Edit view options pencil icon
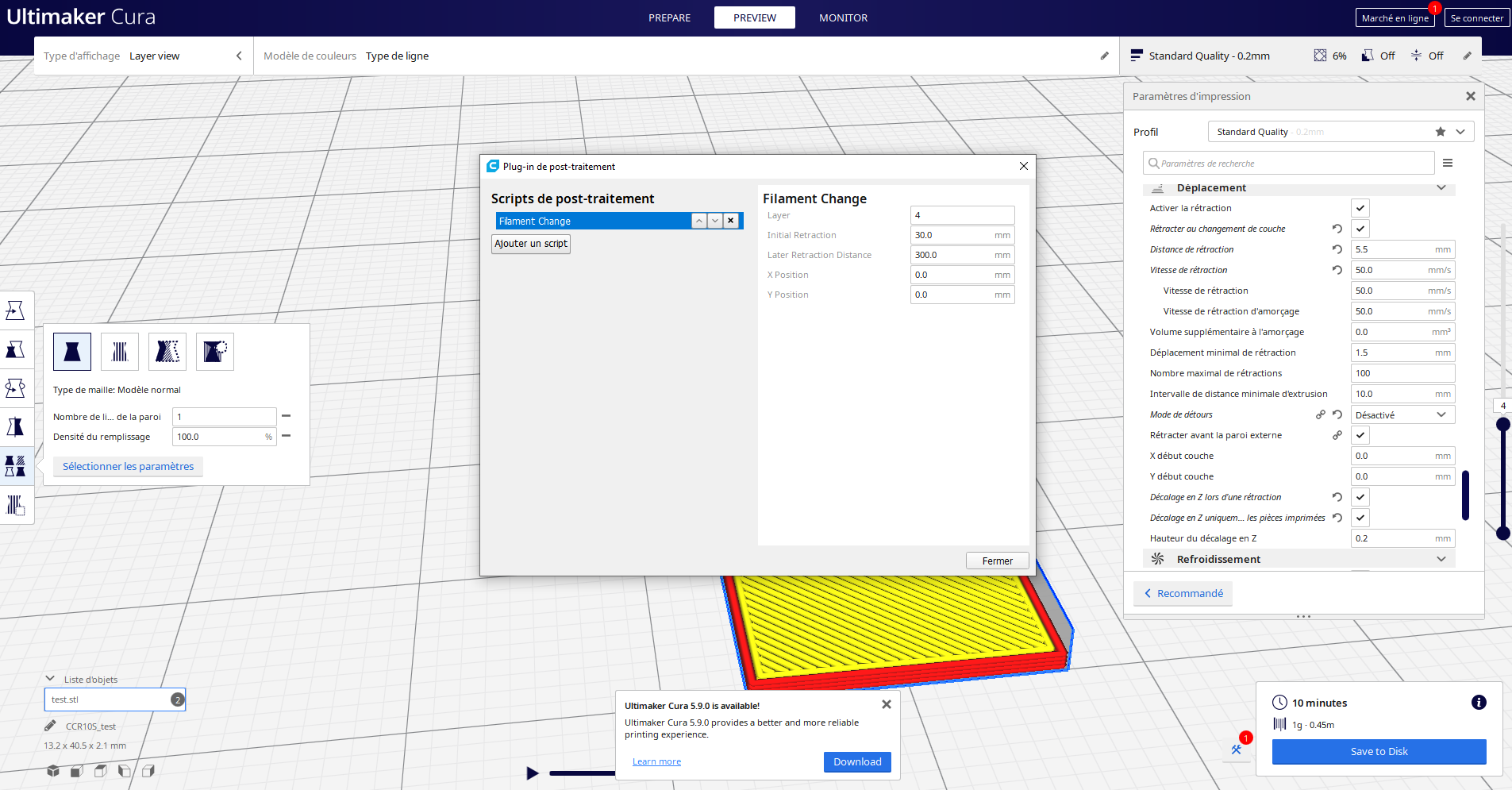The height and width of the screenshot is (790, 1512). [x=1104, y=56]
